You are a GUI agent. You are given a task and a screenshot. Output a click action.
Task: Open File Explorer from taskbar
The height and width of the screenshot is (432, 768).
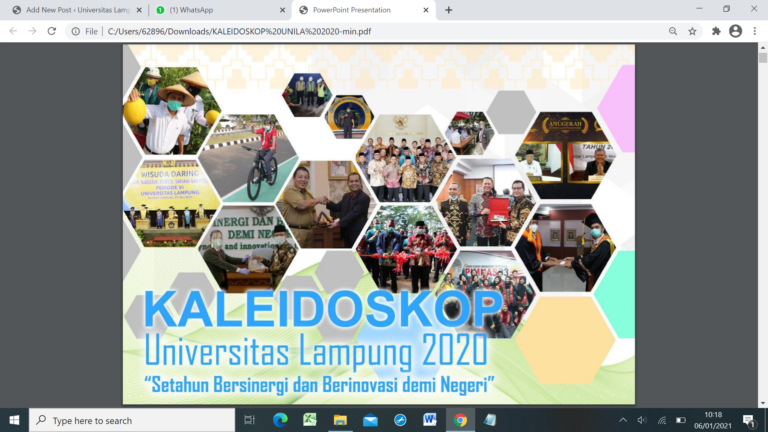[340, 420]
